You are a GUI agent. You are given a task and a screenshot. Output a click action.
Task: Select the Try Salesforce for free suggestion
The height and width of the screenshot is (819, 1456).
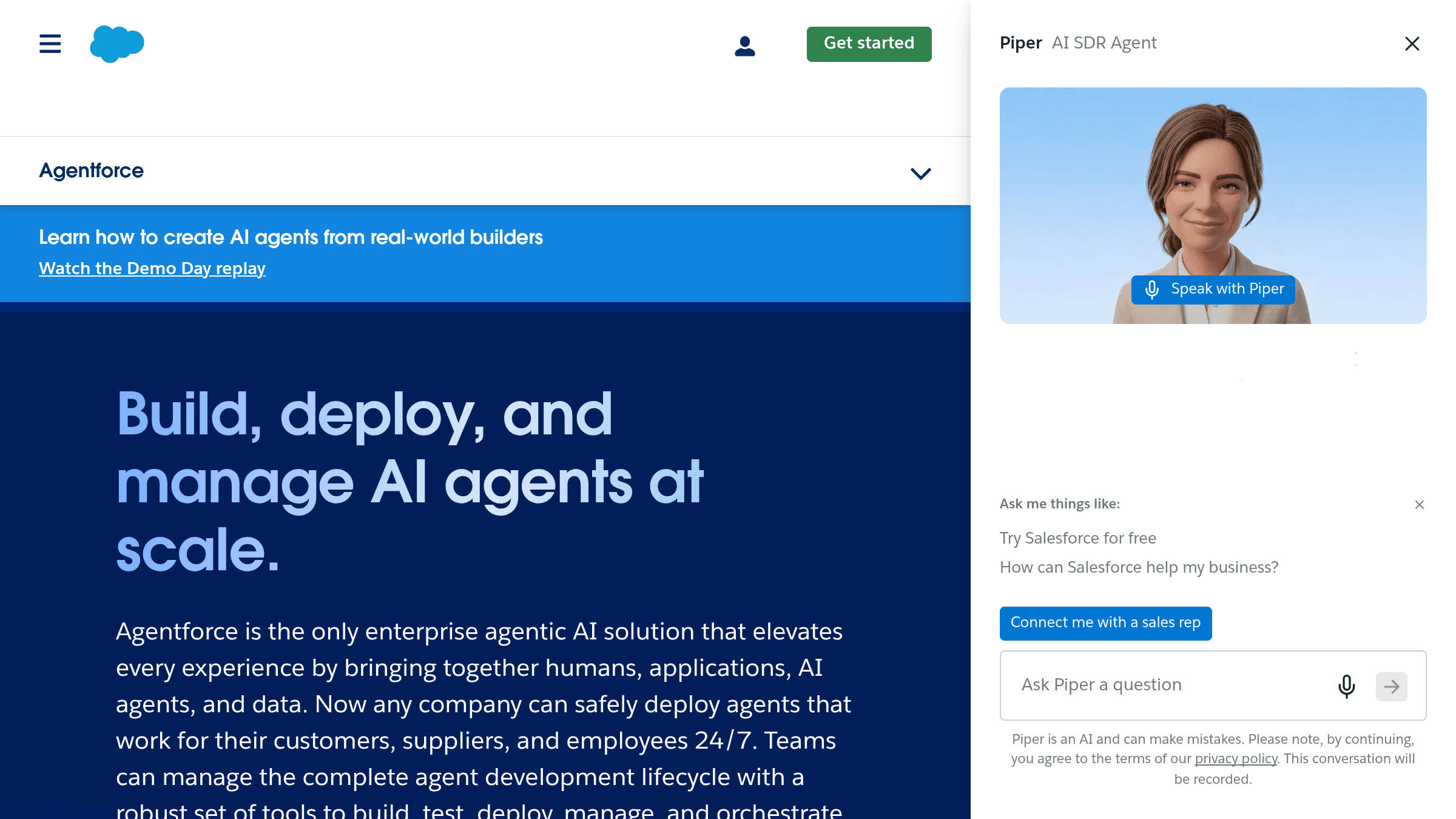click(x=1078, y=538)
